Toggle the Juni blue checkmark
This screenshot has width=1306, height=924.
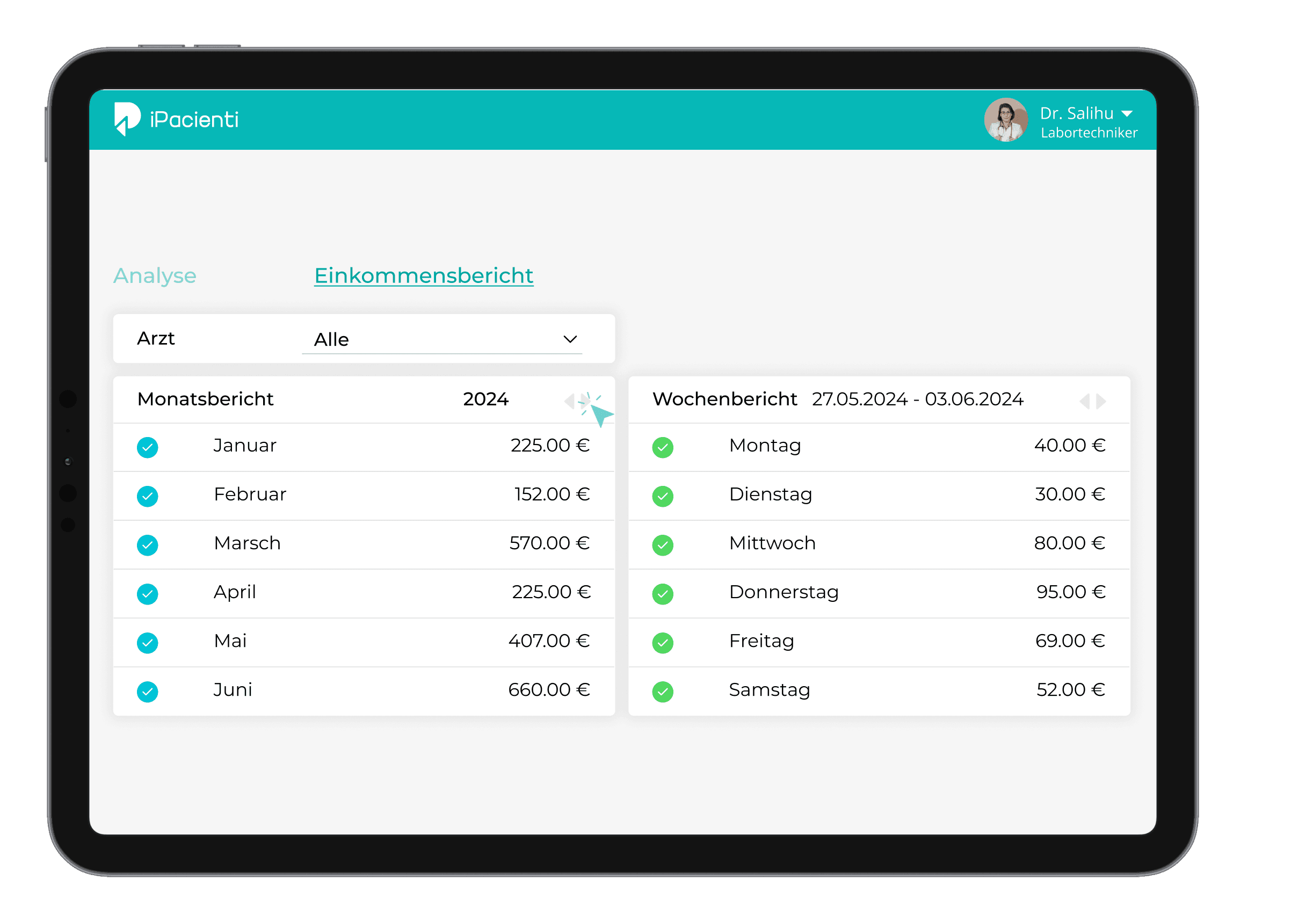point(147,692)
